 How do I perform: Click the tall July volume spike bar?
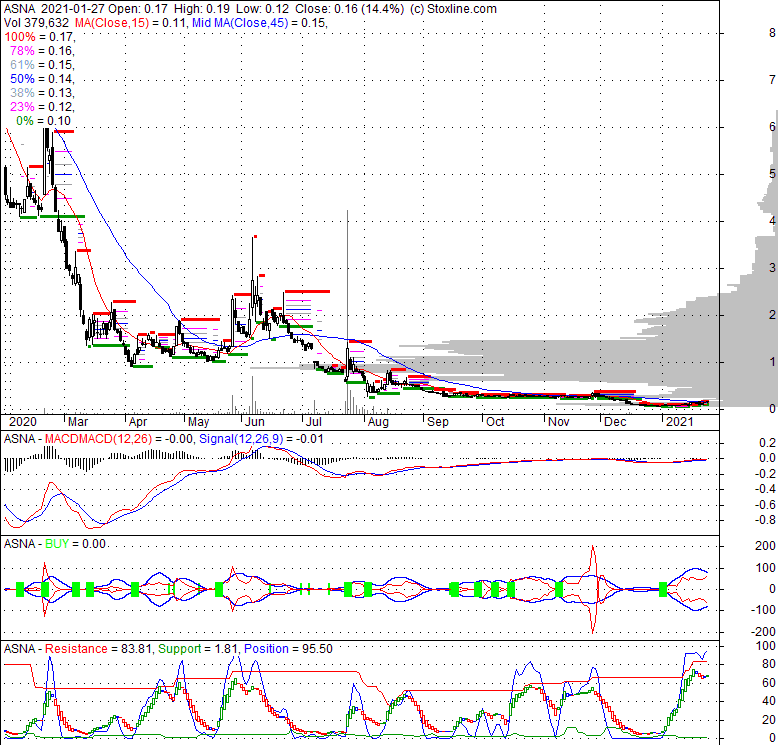(x=347, y=312)
